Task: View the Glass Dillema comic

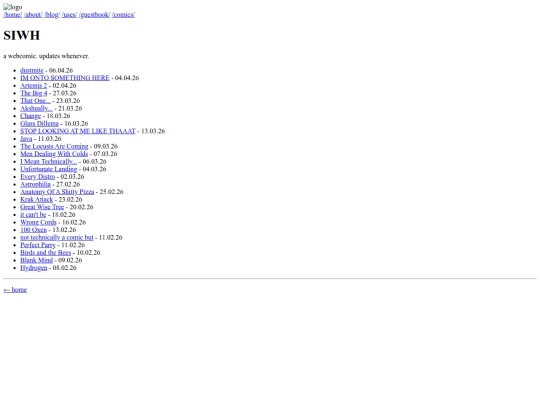Action: pos(39,123)
